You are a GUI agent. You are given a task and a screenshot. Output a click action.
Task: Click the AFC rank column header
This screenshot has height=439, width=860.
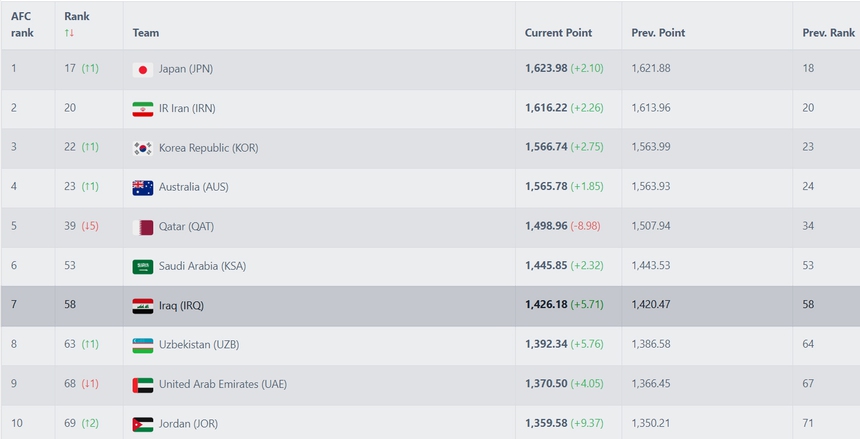[22, 25]
